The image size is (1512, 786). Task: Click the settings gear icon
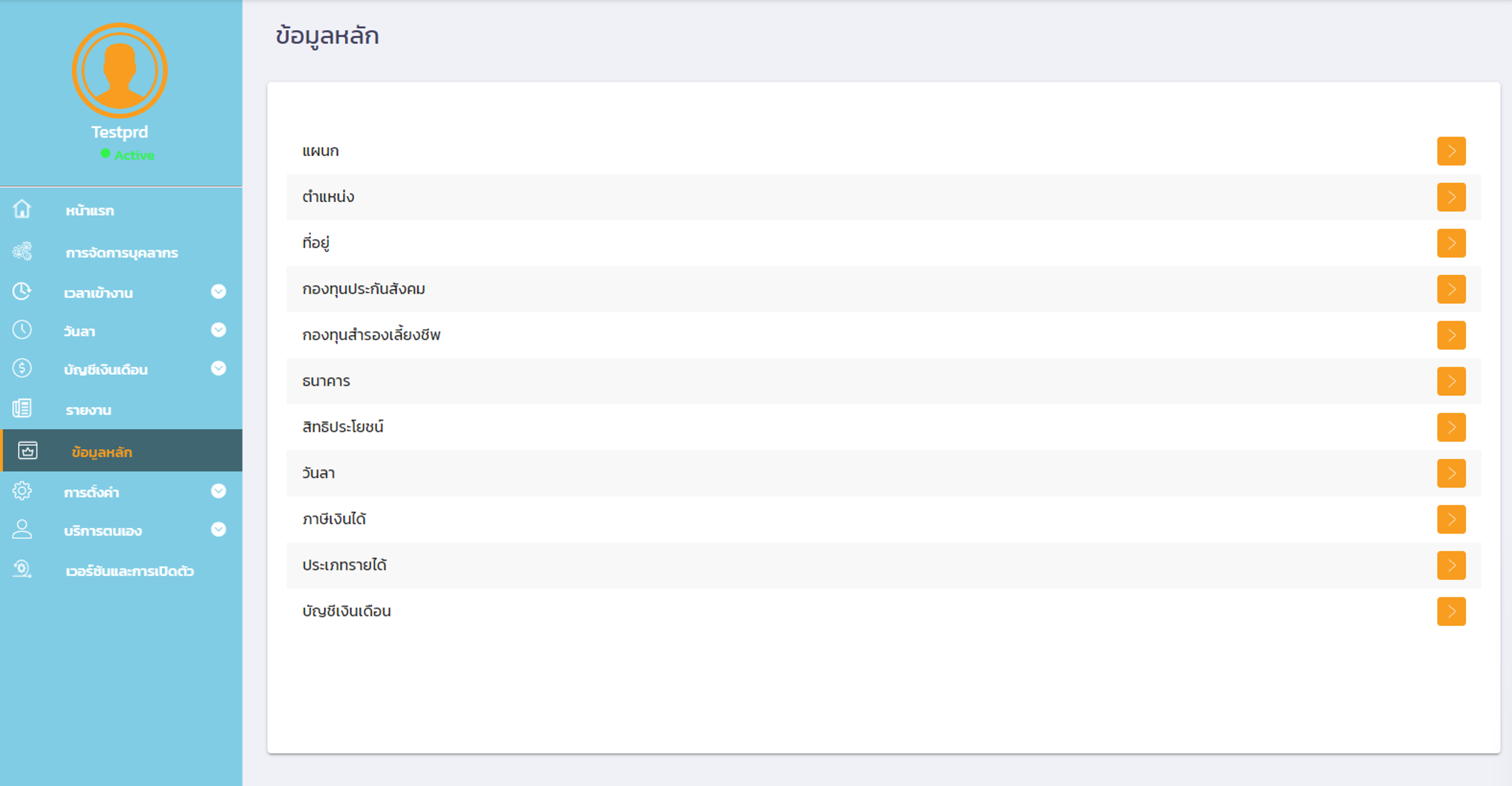(x=22, y=491)
